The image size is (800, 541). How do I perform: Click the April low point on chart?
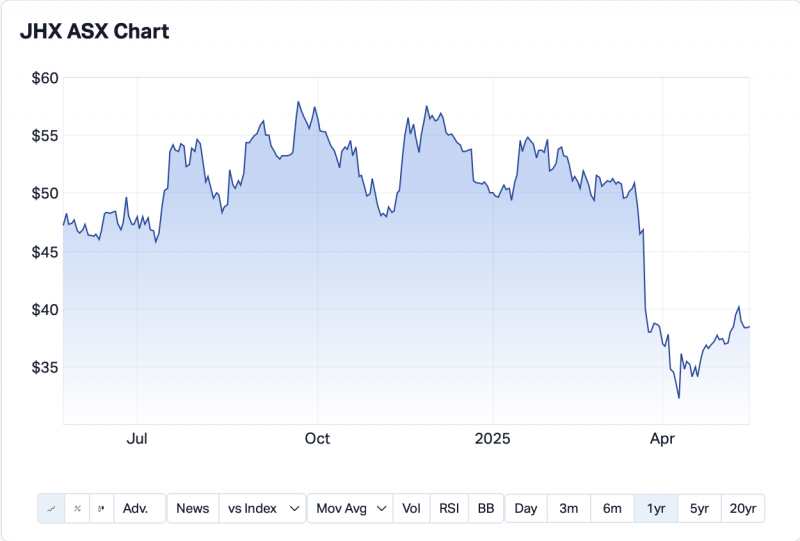pyautogui.click(x=679, y=398)
